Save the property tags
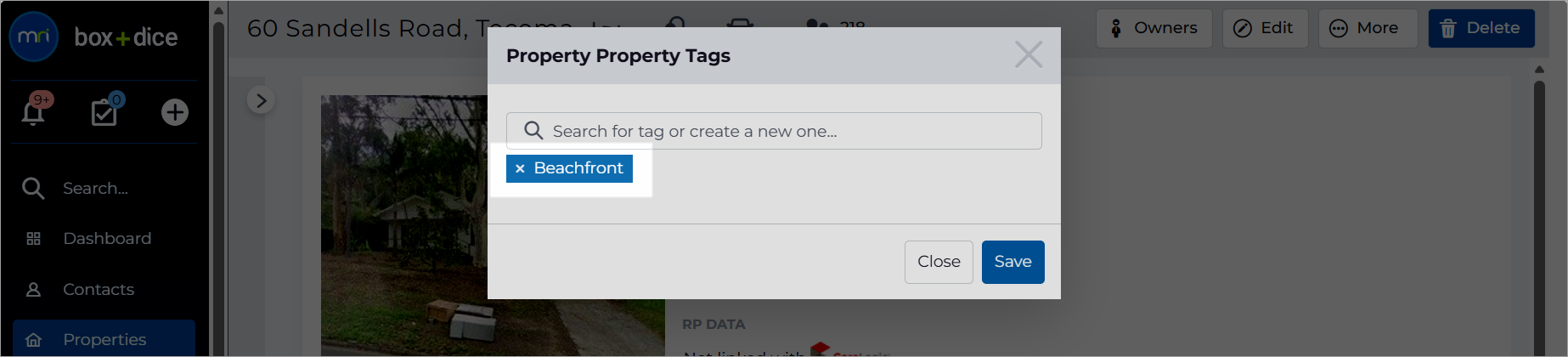1568x357 pixels. point(1013,262)
